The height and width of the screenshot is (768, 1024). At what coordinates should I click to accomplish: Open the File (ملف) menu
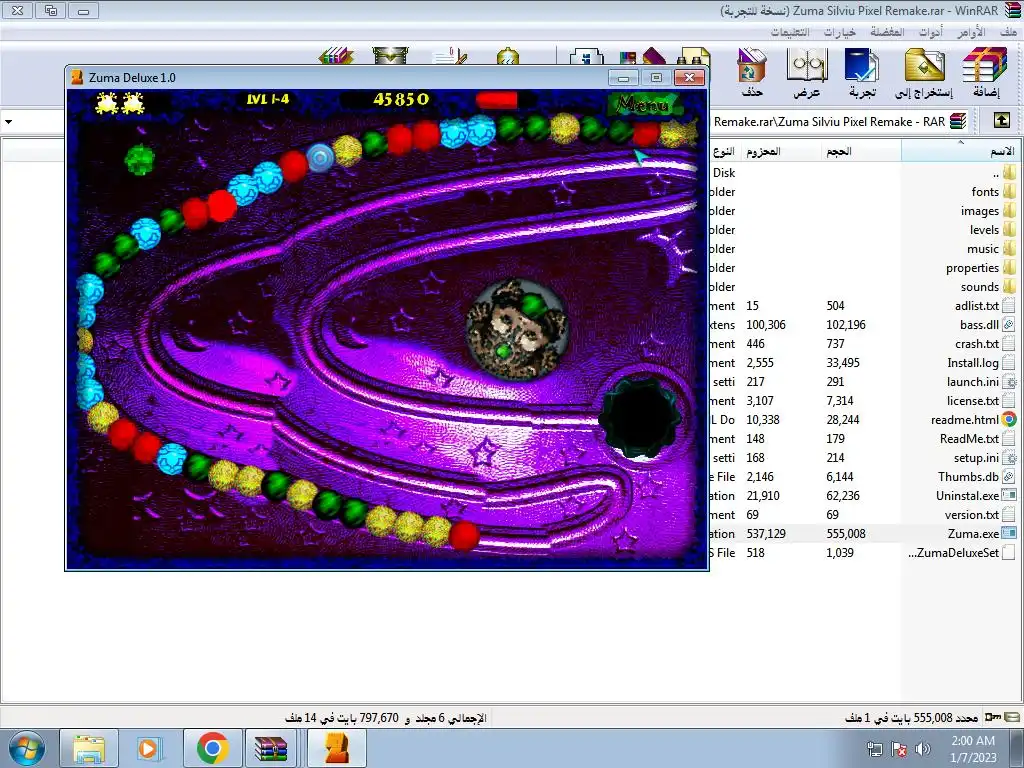[1008, 31]
